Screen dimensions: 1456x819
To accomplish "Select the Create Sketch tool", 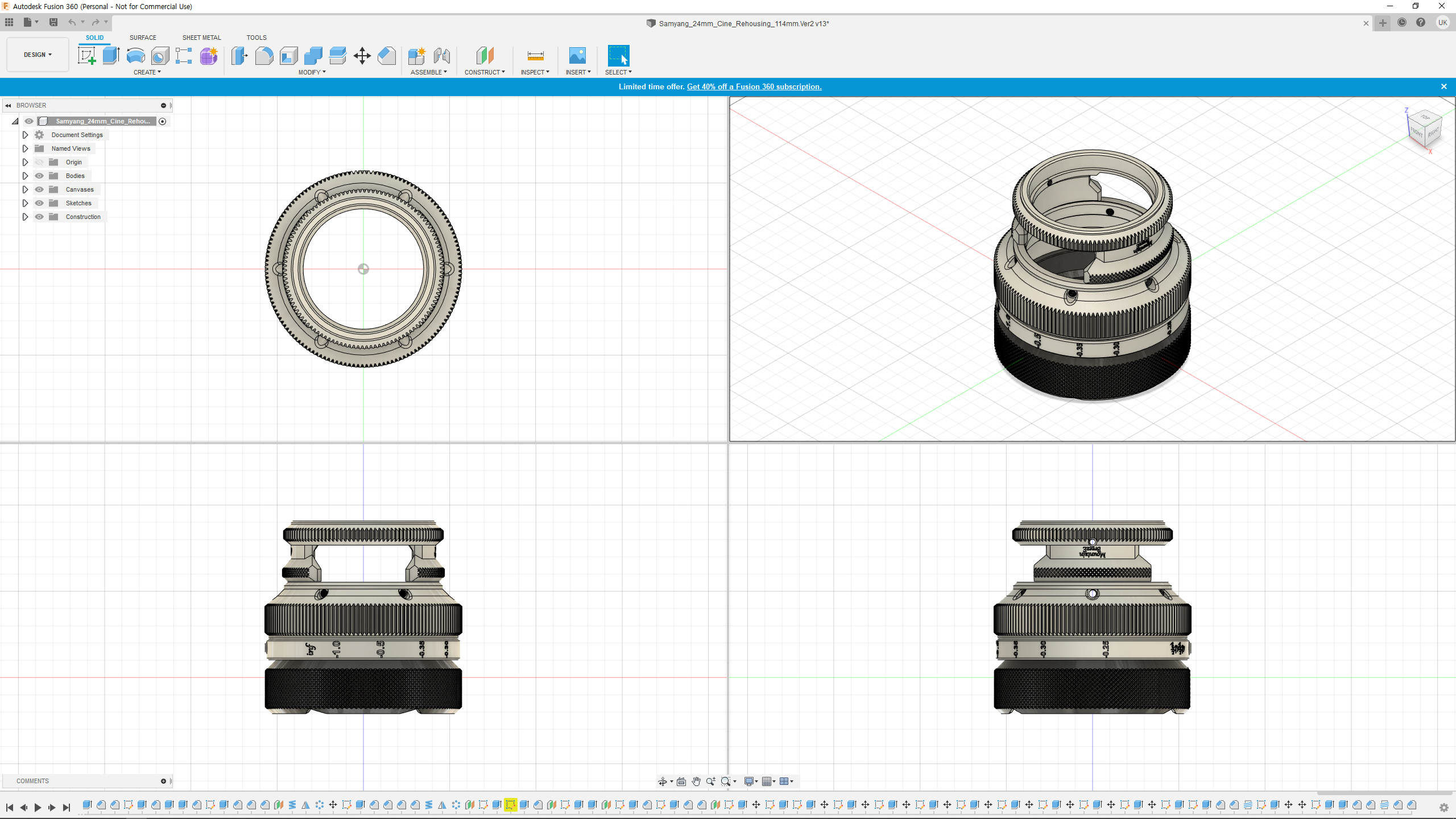I will tap(86, 56).
